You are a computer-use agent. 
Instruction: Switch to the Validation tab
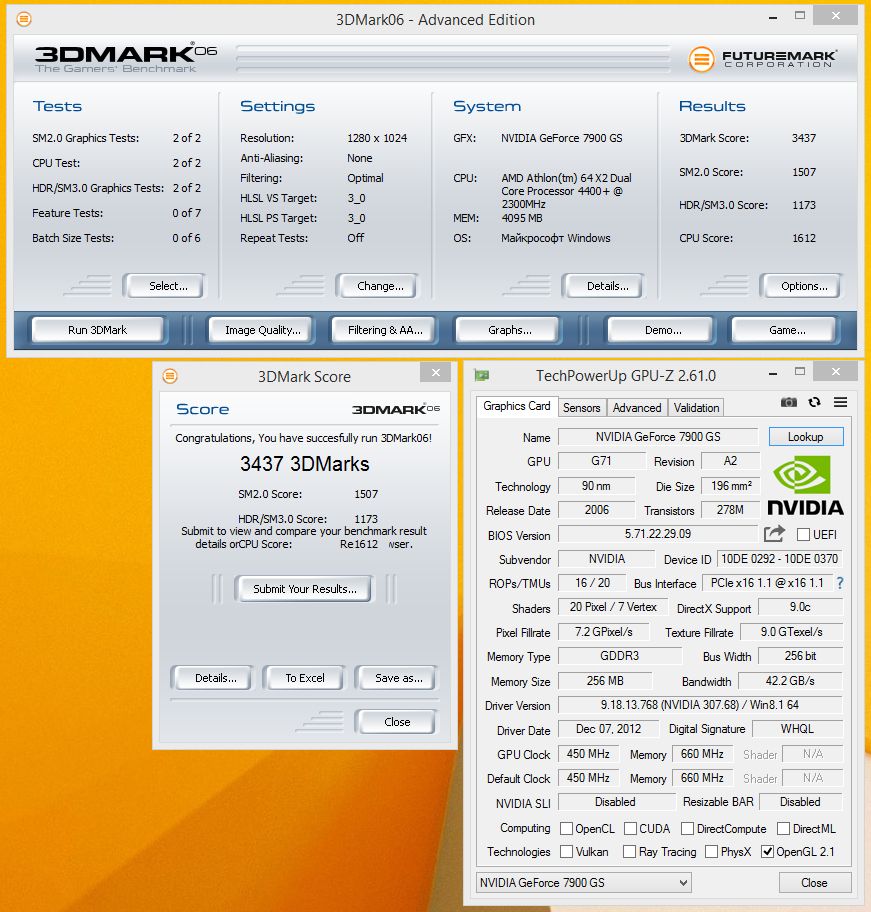[696, 408]
